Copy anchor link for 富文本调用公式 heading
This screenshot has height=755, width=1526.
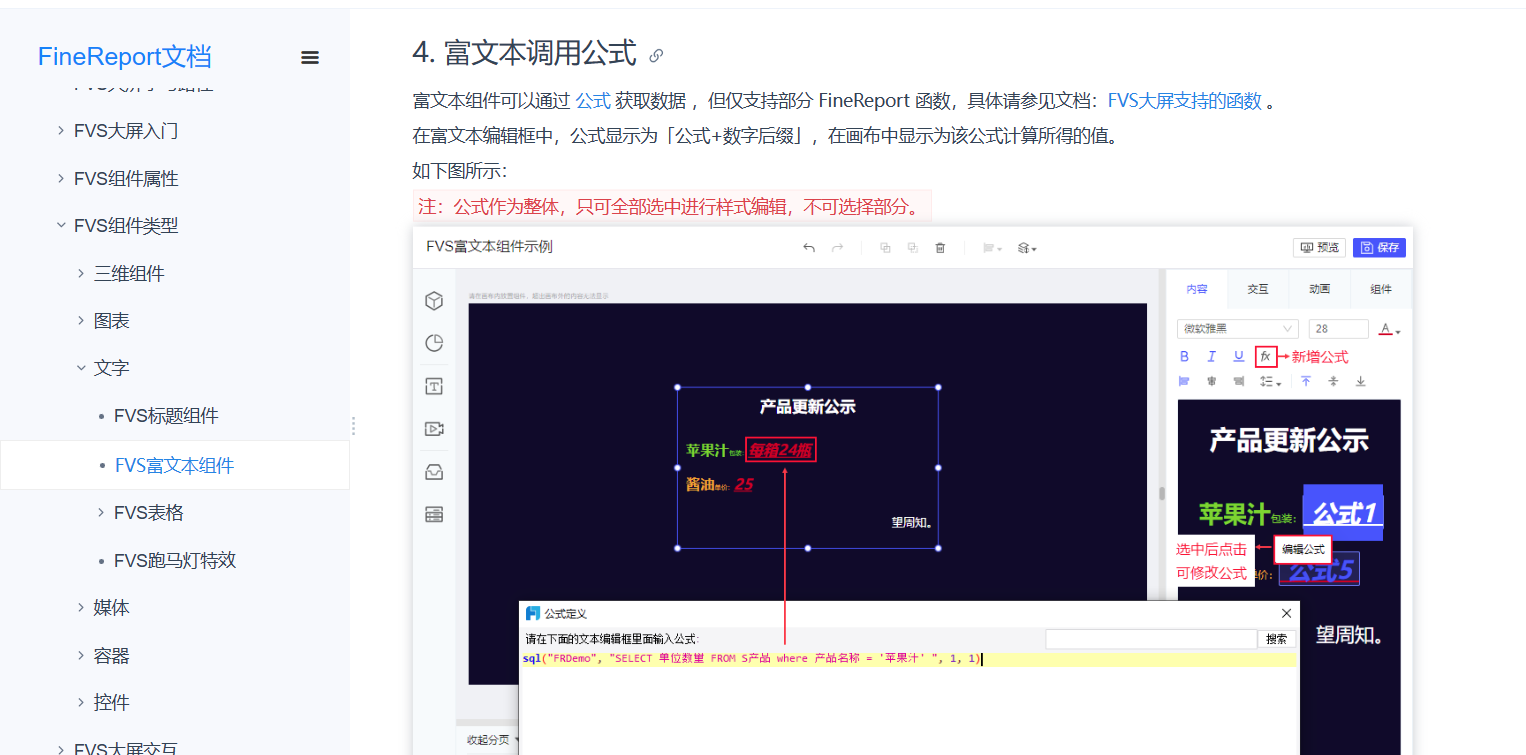point(656,55)
